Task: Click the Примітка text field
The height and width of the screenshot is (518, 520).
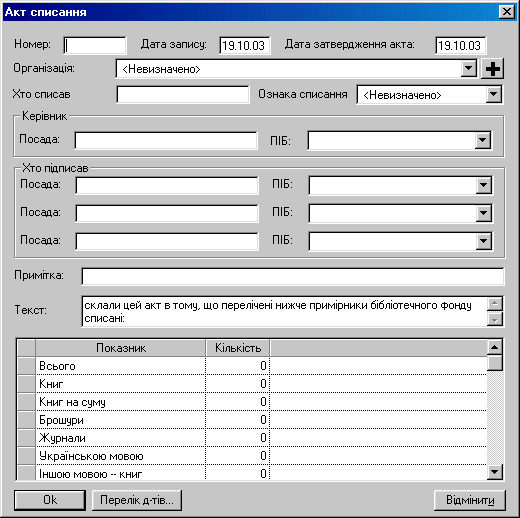Action: (x=293, y=277)
